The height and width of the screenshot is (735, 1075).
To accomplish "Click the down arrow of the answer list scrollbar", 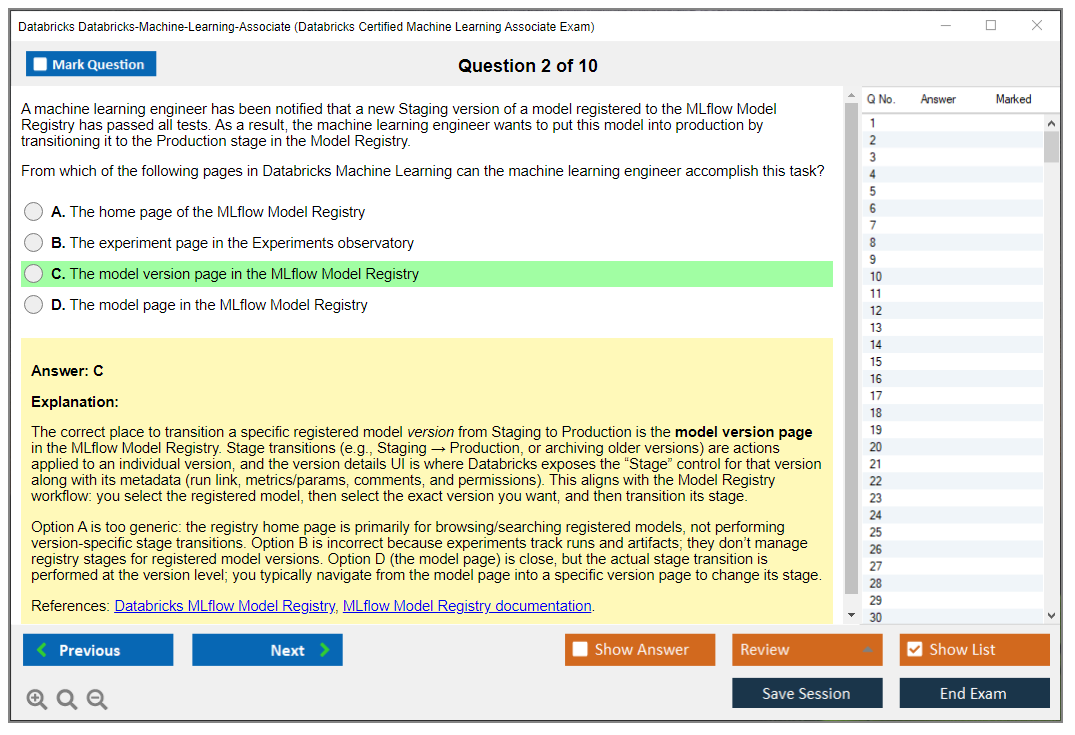I will point(1052,615).
